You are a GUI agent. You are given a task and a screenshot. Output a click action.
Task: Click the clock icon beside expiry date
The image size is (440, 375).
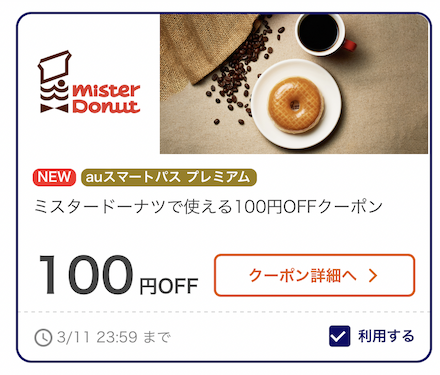point(43,337)
